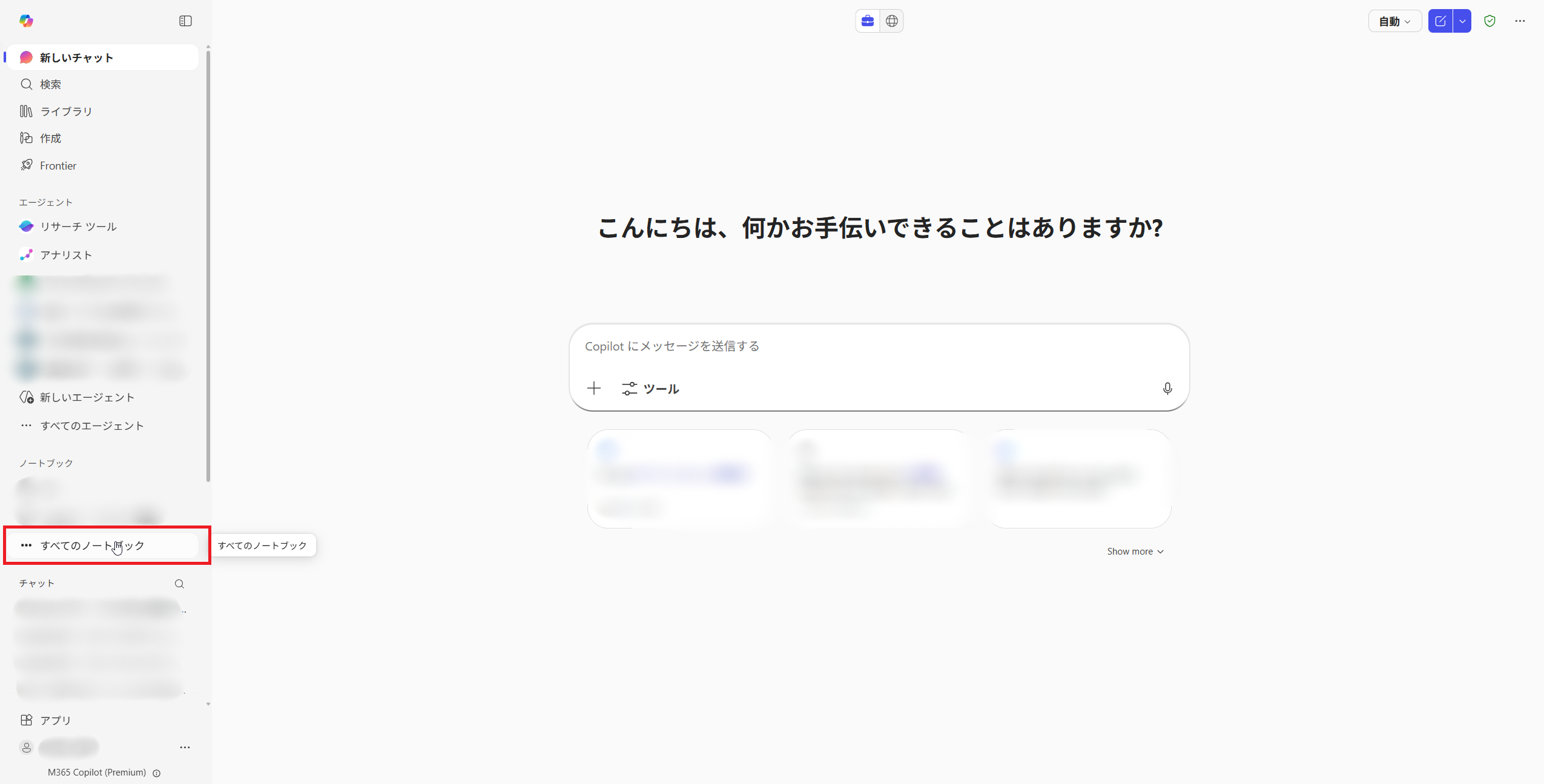Switch to work mode with the briefcase toggle
Image resolution: width=1544 pixels, height=784 pixels.
867,20
